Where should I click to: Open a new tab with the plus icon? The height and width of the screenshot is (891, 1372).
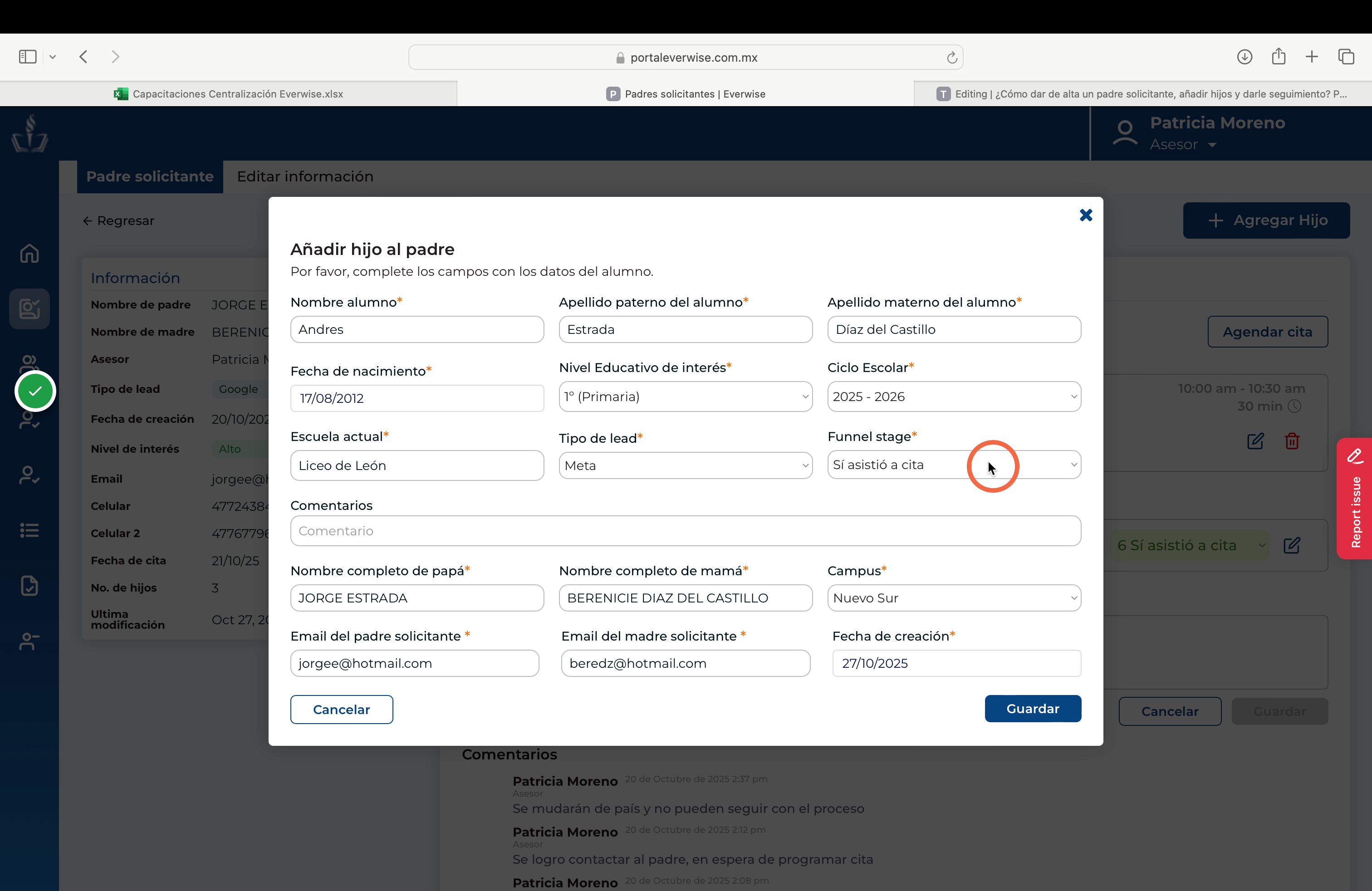pyautogui.click(x=1312, y=56)
